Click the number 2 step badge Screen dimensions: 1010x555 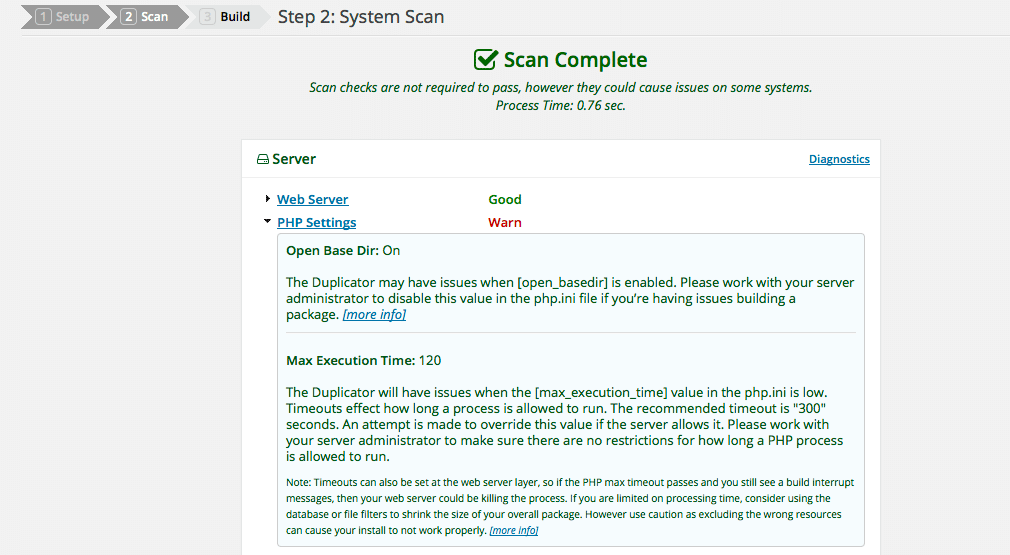pos(128,17)
